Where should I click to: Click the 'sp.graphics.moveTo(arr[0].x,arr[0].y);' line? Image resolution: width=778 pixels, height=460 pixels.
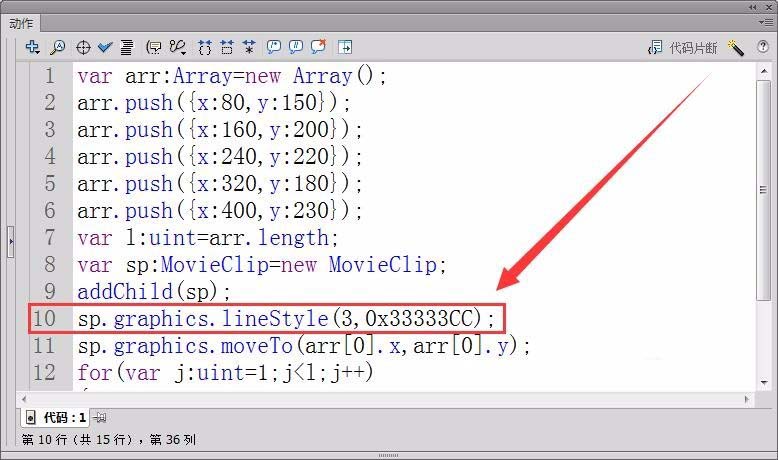click(304, 345)
